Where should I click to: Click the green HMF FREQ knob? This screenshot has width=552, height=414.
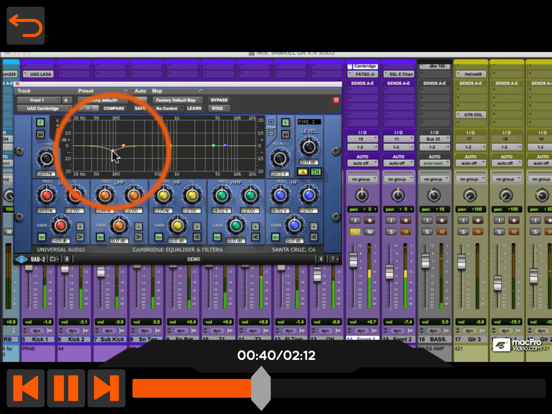click(221, 195)
